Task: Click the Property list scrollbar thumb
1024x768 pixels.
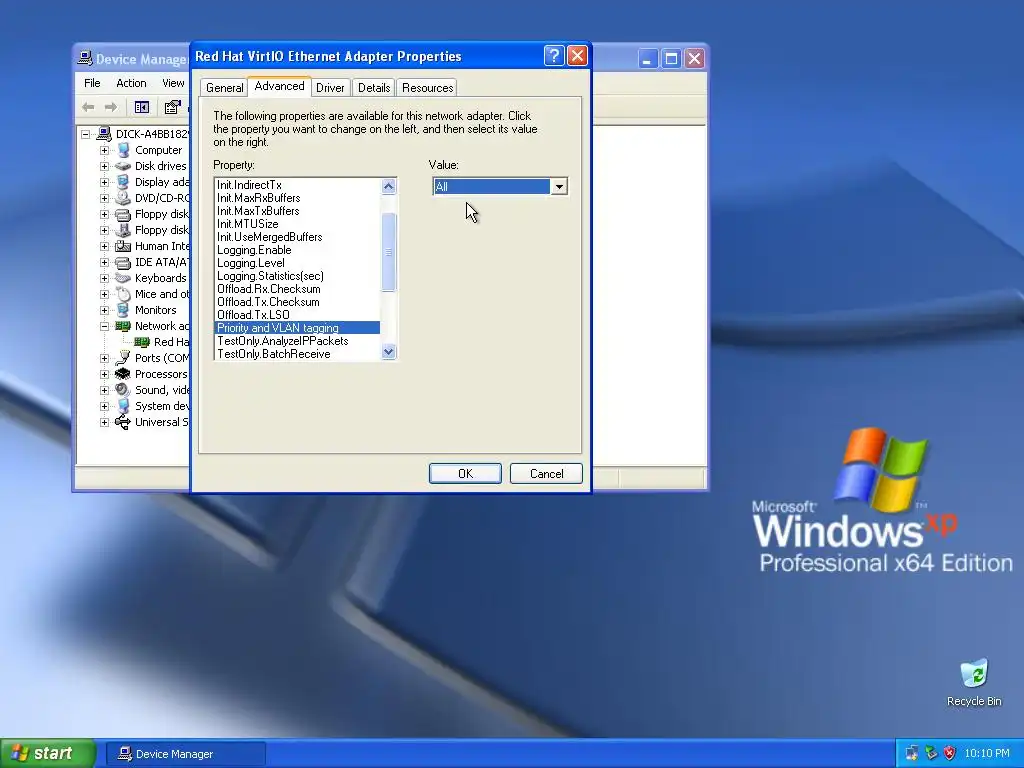Action: (x=389, y=251)
